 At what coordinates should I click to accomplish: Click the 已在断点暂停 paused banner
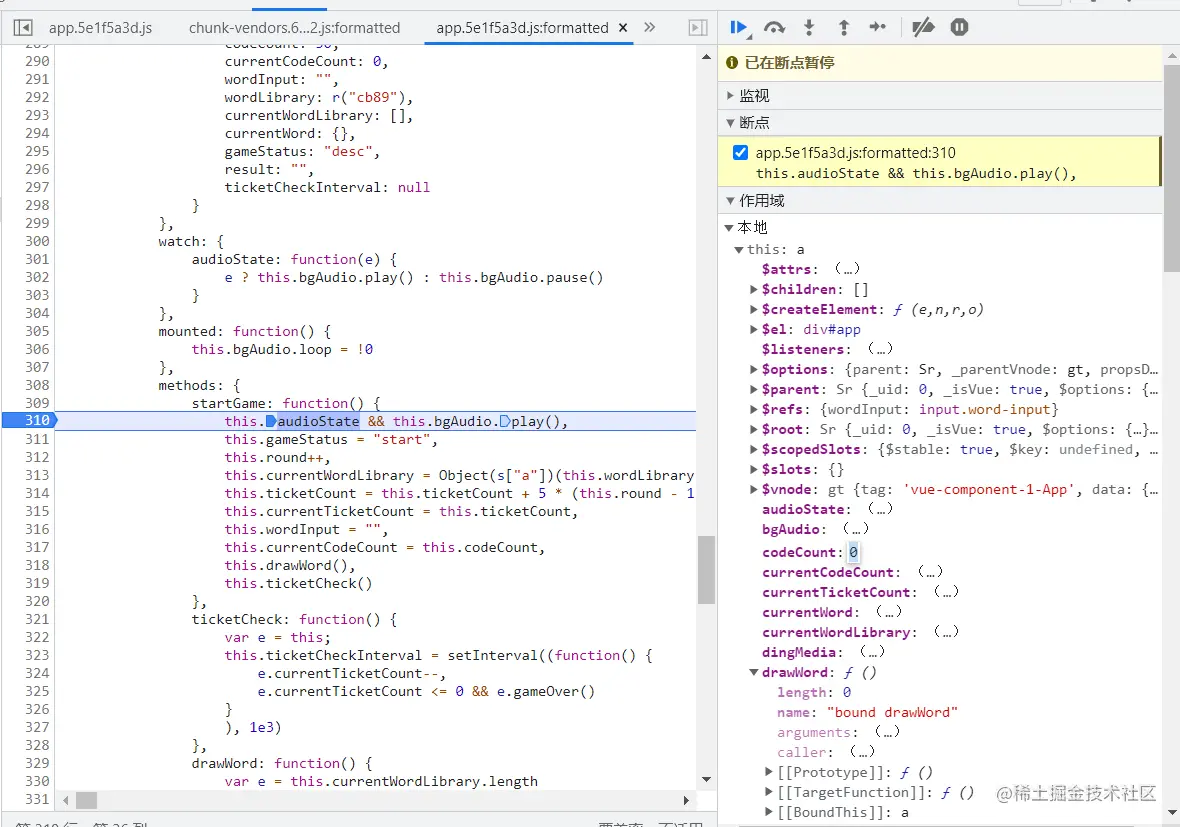coord(941,63)
